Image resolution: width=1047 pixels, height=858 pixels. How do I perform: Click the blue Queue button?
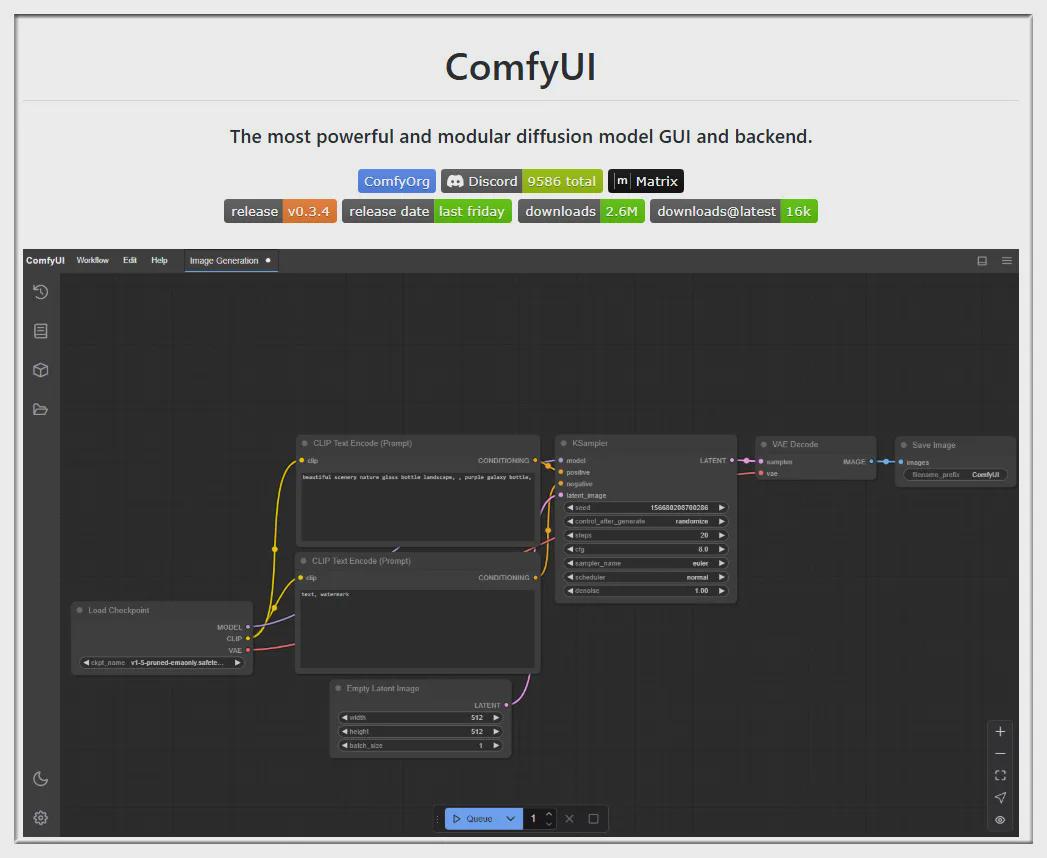point(473,818)
